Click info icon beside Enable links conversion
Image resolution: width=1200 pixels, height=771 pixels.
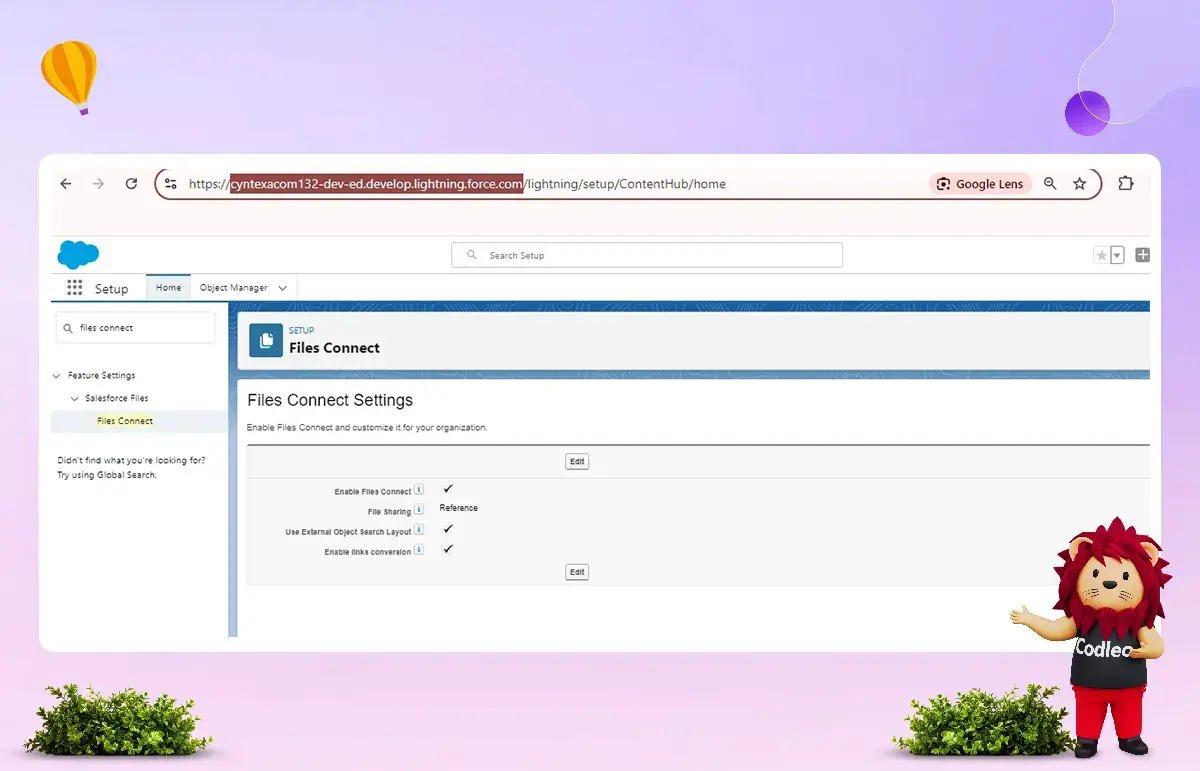(x=419, y=550)
